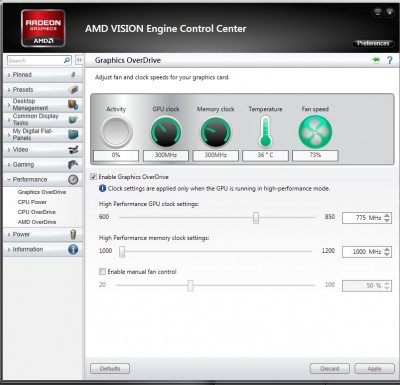Click the Video camera icon

click(x=73, y=150)
